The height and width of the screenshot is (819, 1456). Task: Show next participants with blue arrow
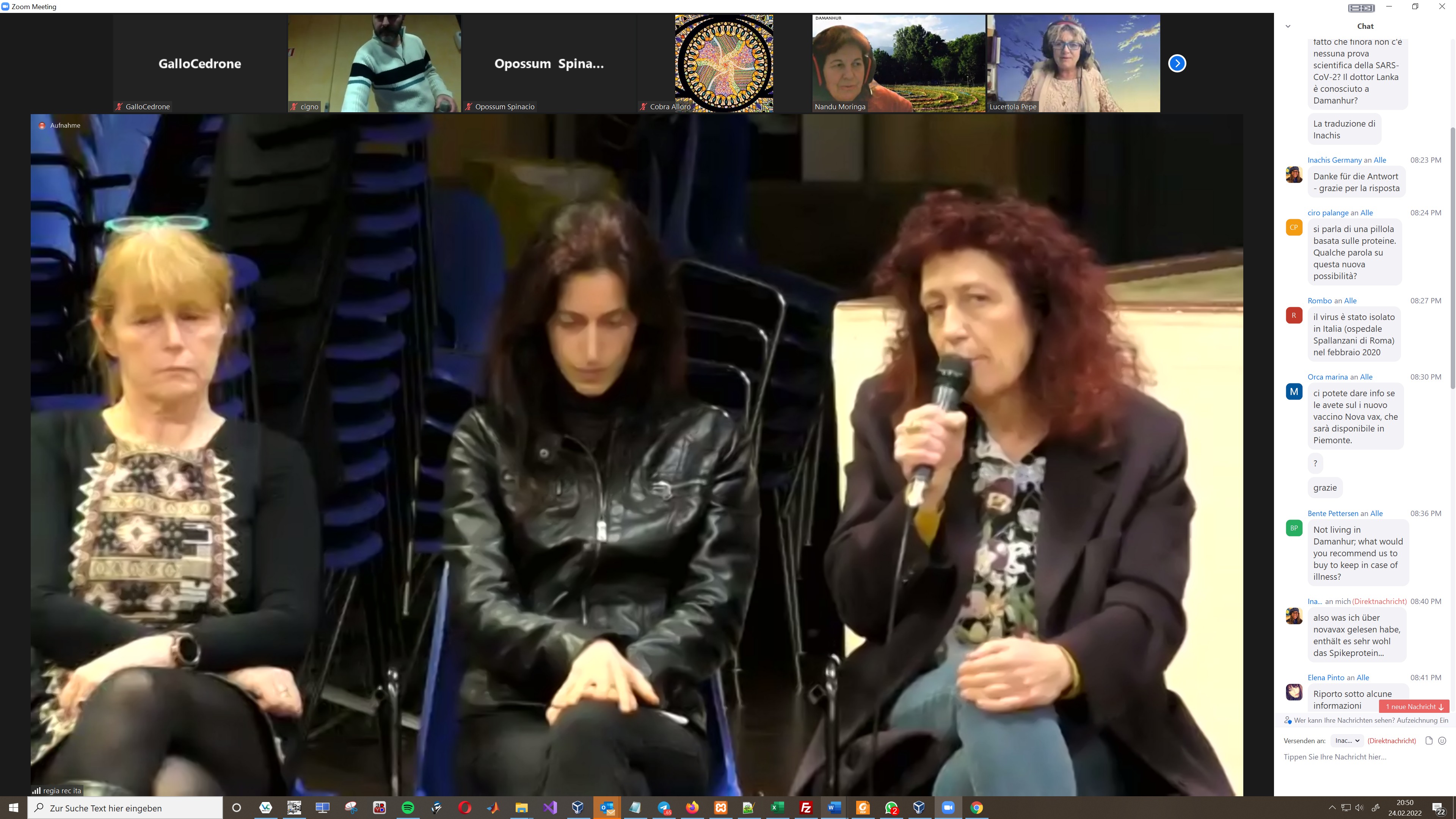coord(1177,63)
